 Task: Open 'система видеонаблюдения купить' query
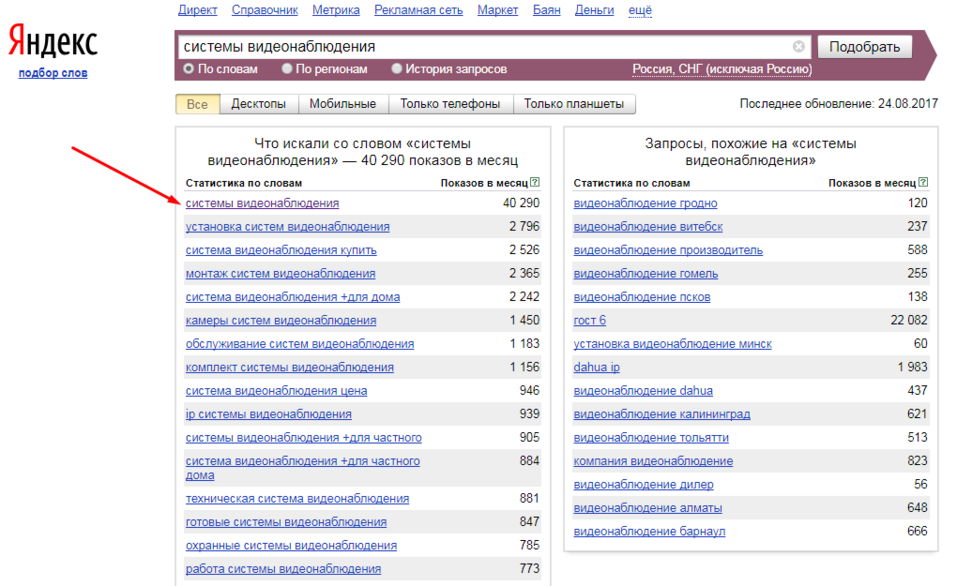281,251
